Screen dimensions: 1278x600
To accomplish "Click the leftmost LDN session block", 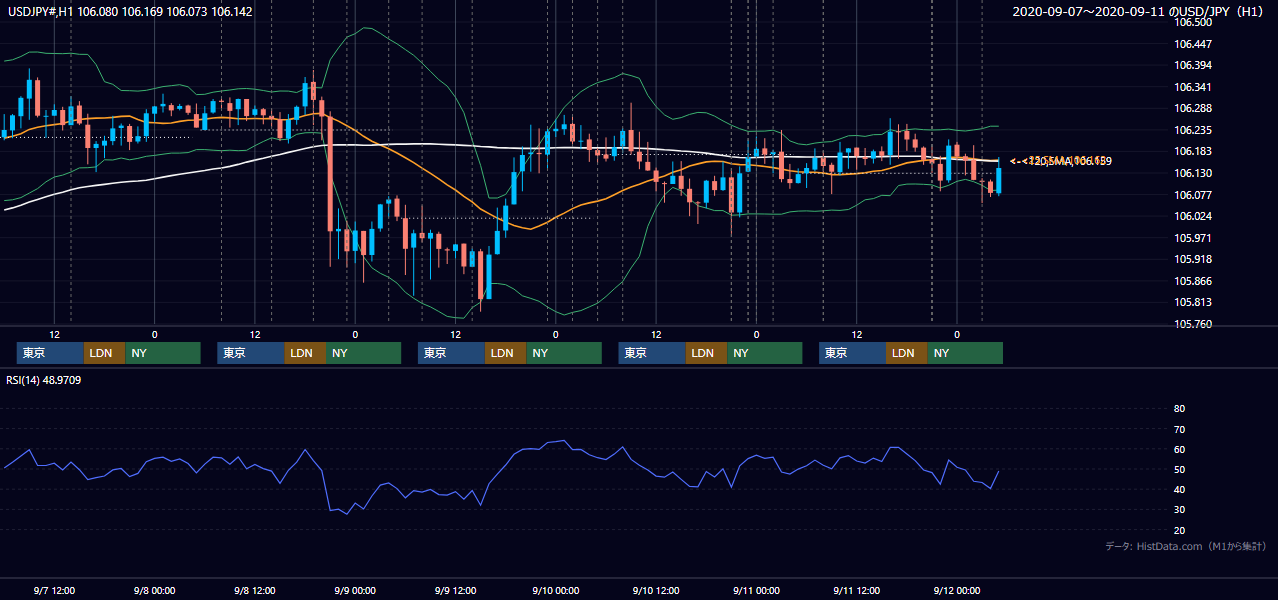I will pyautogui.click(x=104, y=353).
